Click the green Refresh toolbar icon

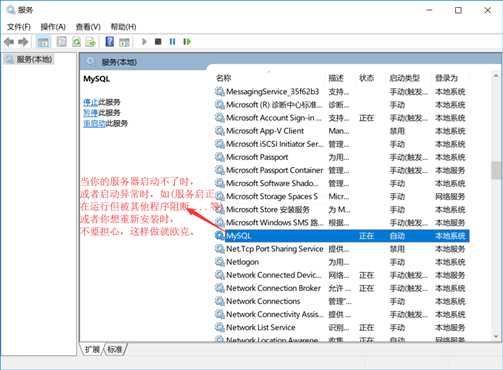[x=76, y=42]
